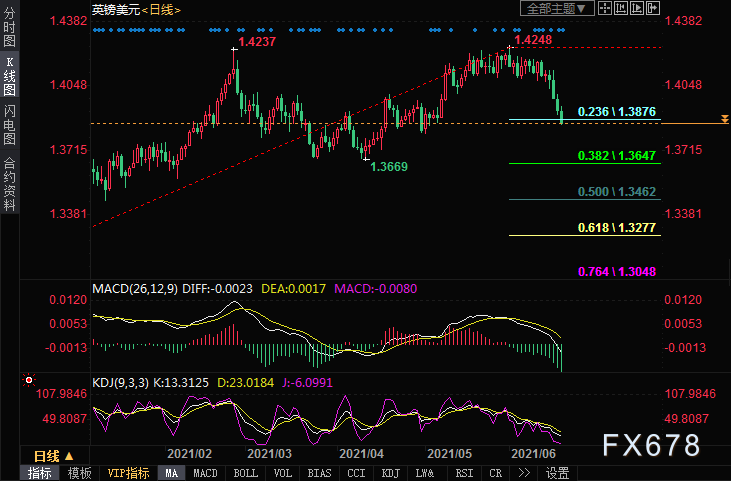This screenshot has width=731, height=481.
Task: Open the 日线 period selector
Action: click(54, 456)
